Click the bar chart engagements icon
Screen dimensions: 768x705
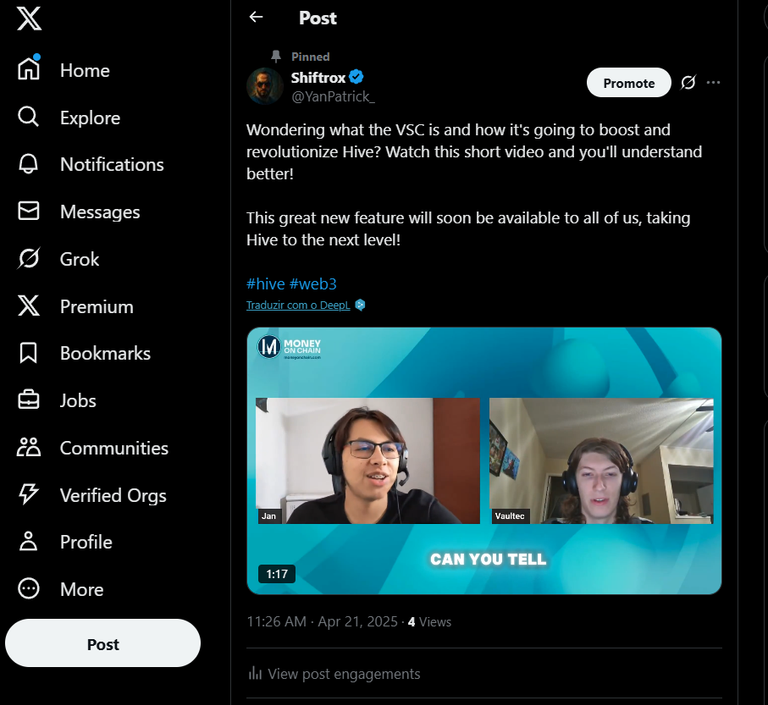(x=255, y=673)
